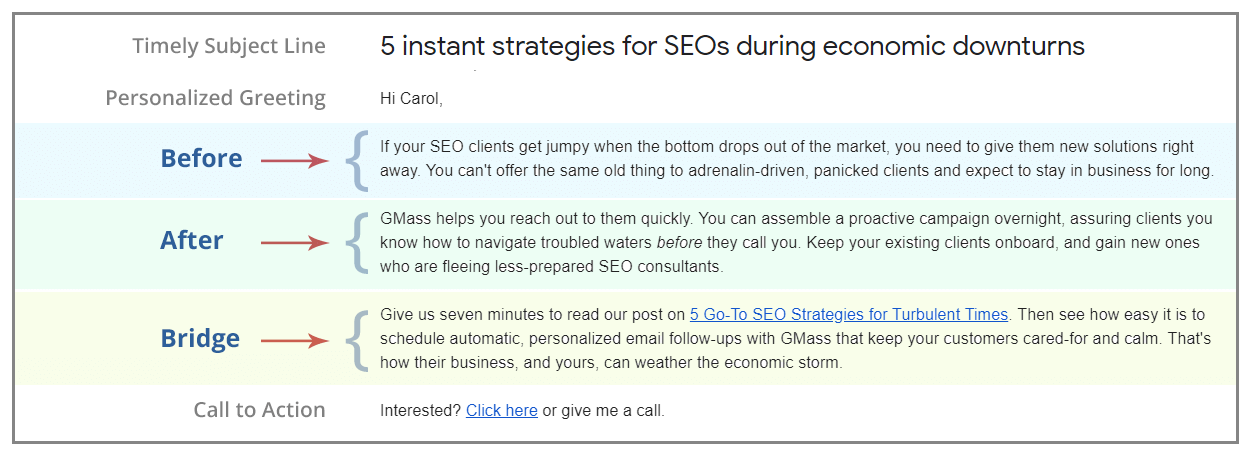Click the yellow Bridge paragraph text
1248x456 pixels.
[796, 339]
